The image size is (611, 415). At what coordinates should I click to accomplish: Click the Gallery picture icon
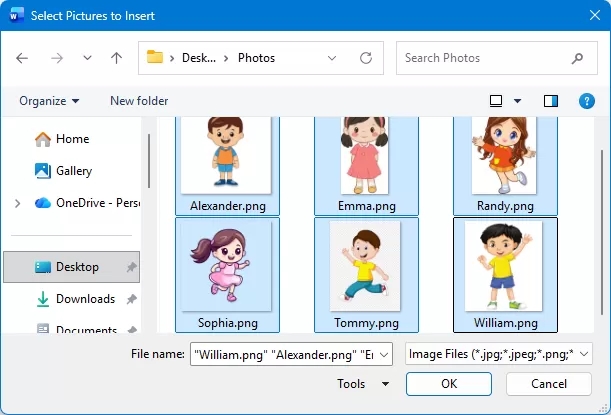(x=43, y=171)
